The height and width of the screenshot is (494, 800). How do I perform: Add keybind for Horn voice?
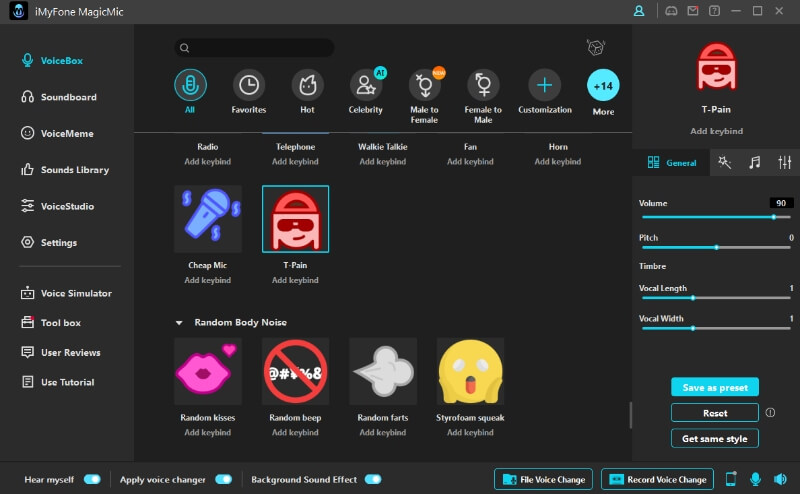point(558,162)
